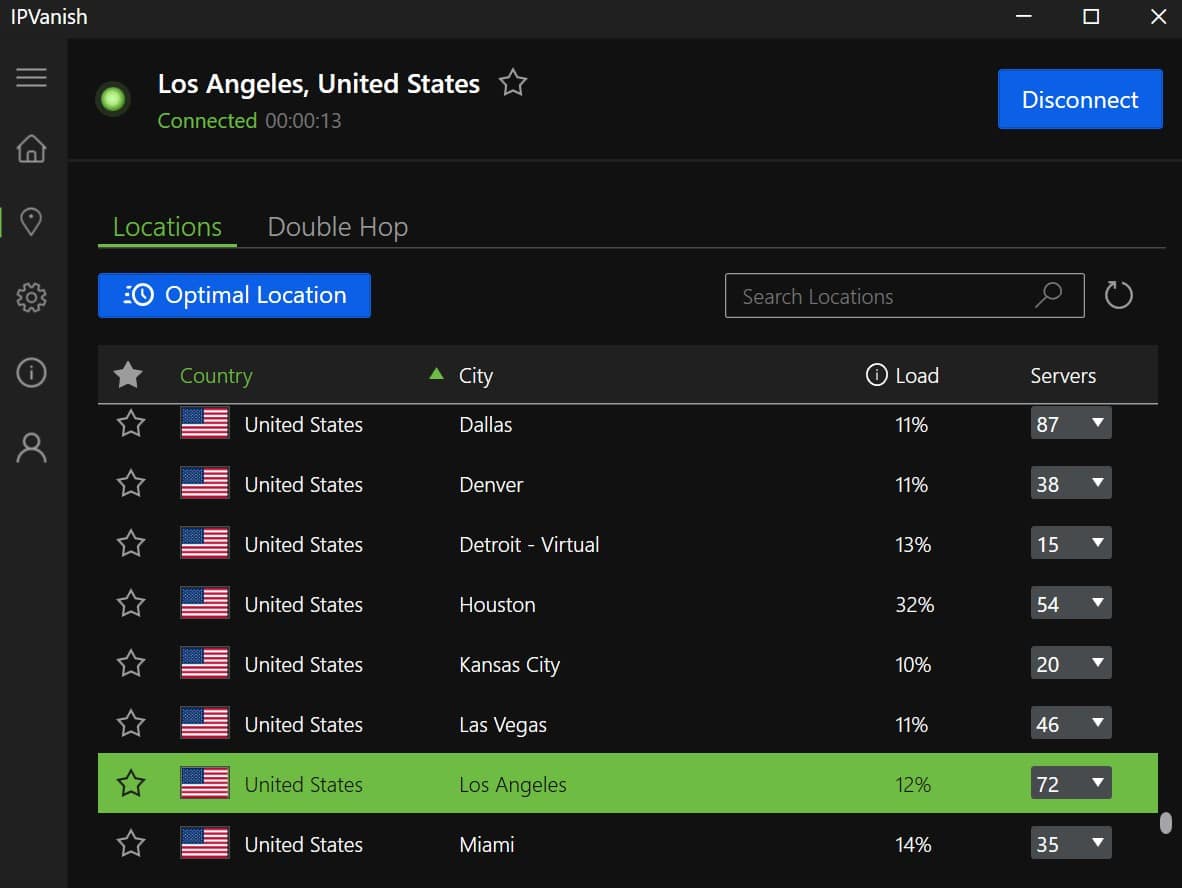This screenshot has width=1182, height=888.
Task: Select the Houston city name
Action: [x=498, y=605]
